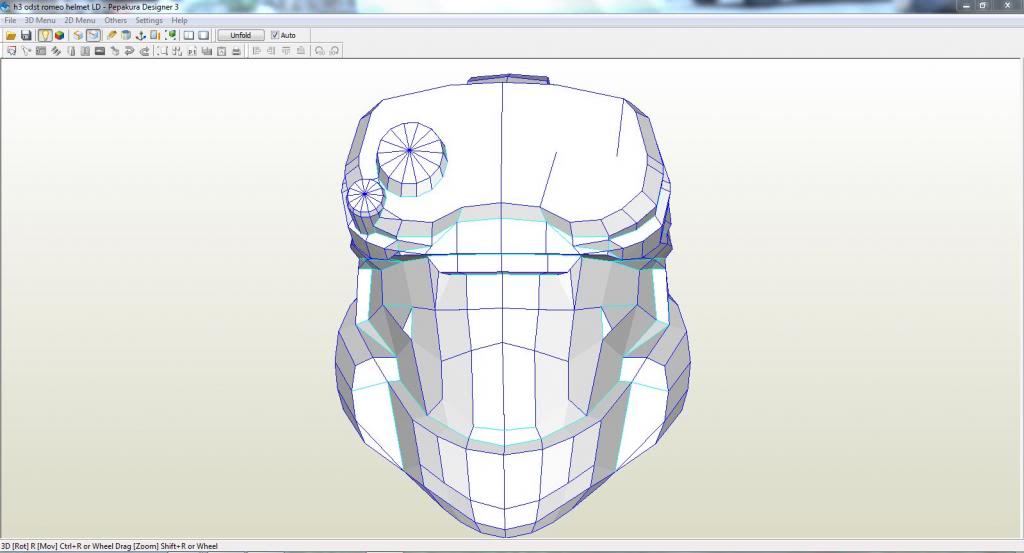Click the blue cylinder icon in toolbar
The height and width of the screenshot is (553, 1024).
pyautogui.click(x=126, y=35)
